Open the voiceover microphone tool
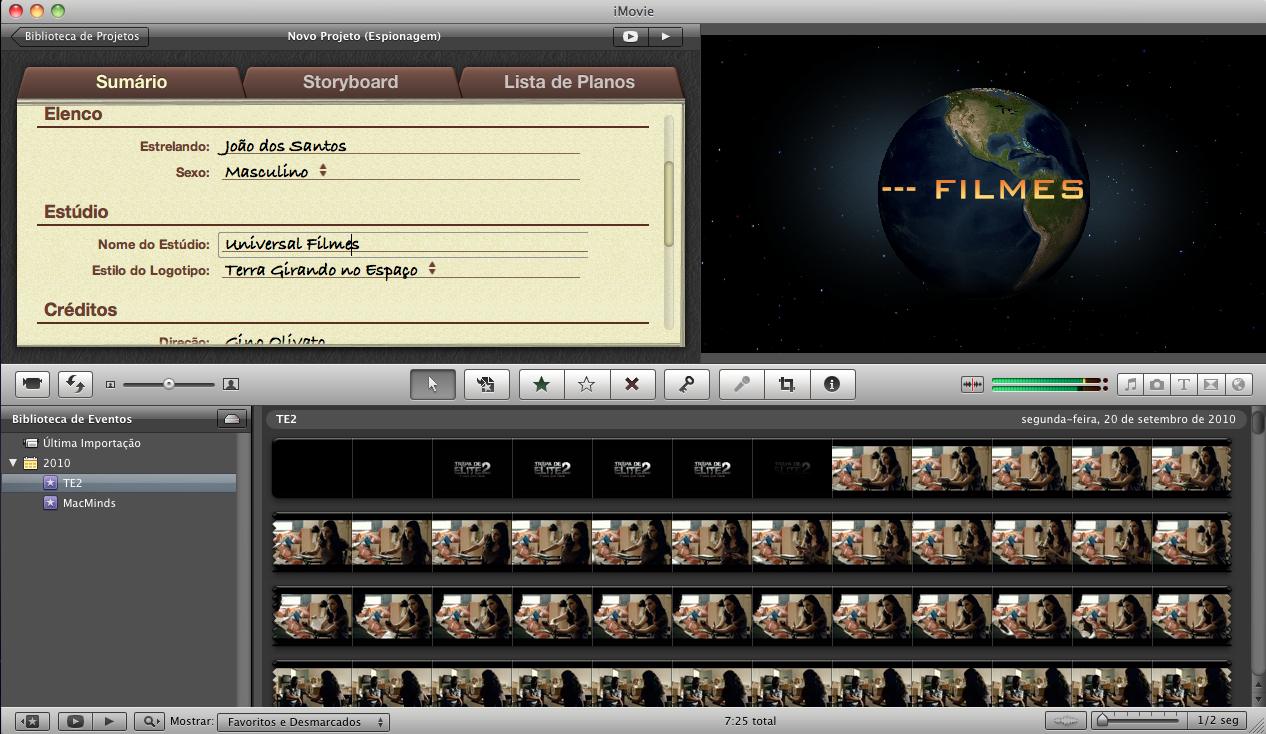 point(742,384)
